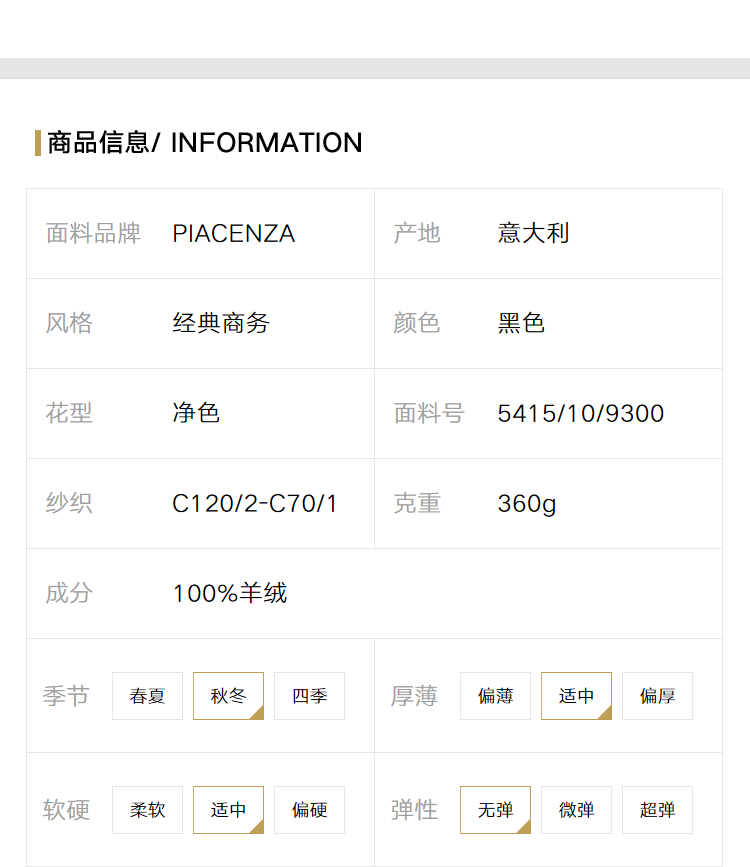Select 适中 in the 软硬 row
Viewport: 750px width, 867px height.
coord(228,809)
